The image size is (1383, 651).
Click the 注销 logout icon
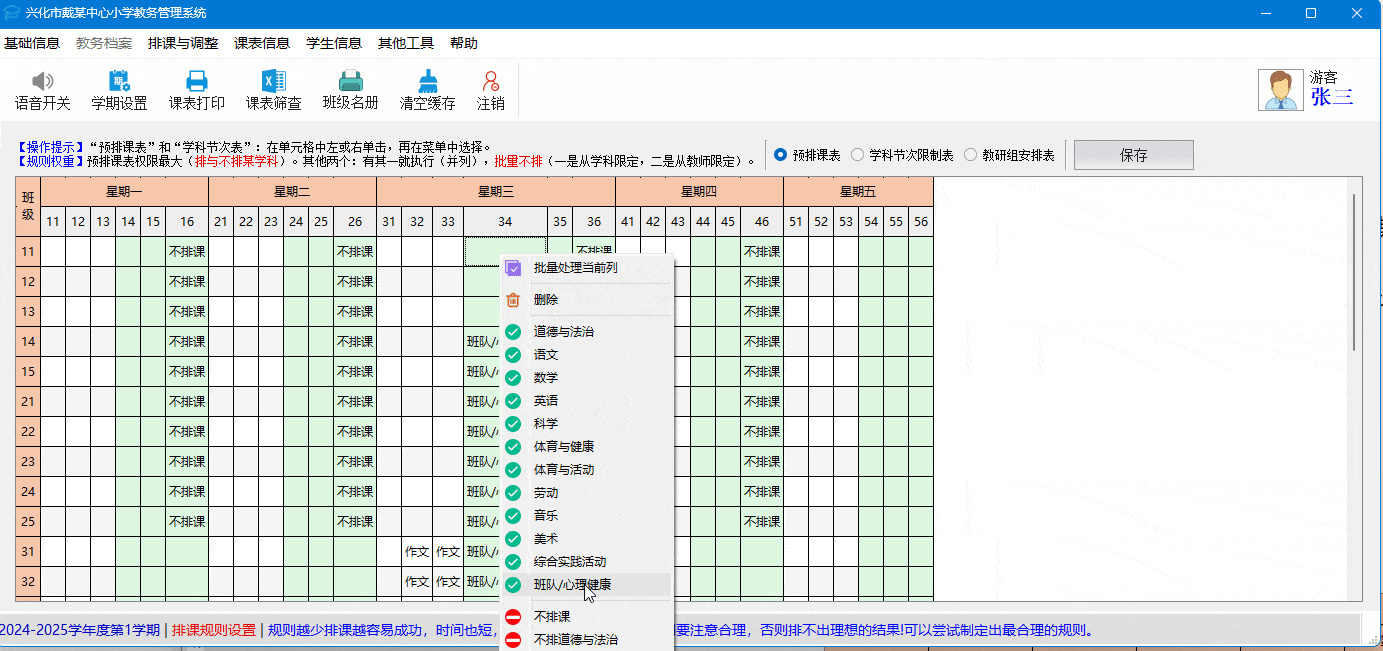point(490,82)
